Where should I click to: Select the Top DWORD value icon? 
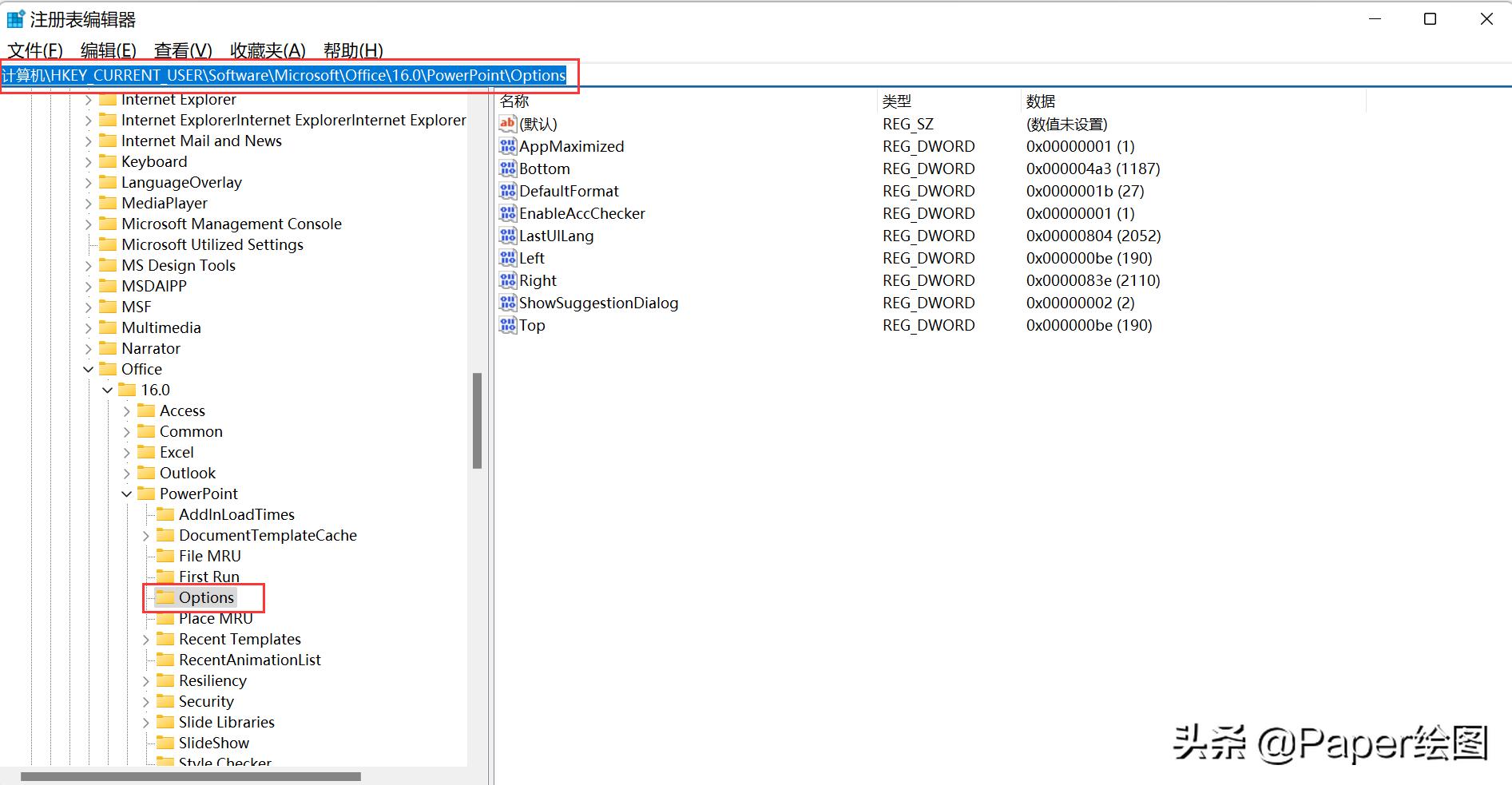coord(508,325)
